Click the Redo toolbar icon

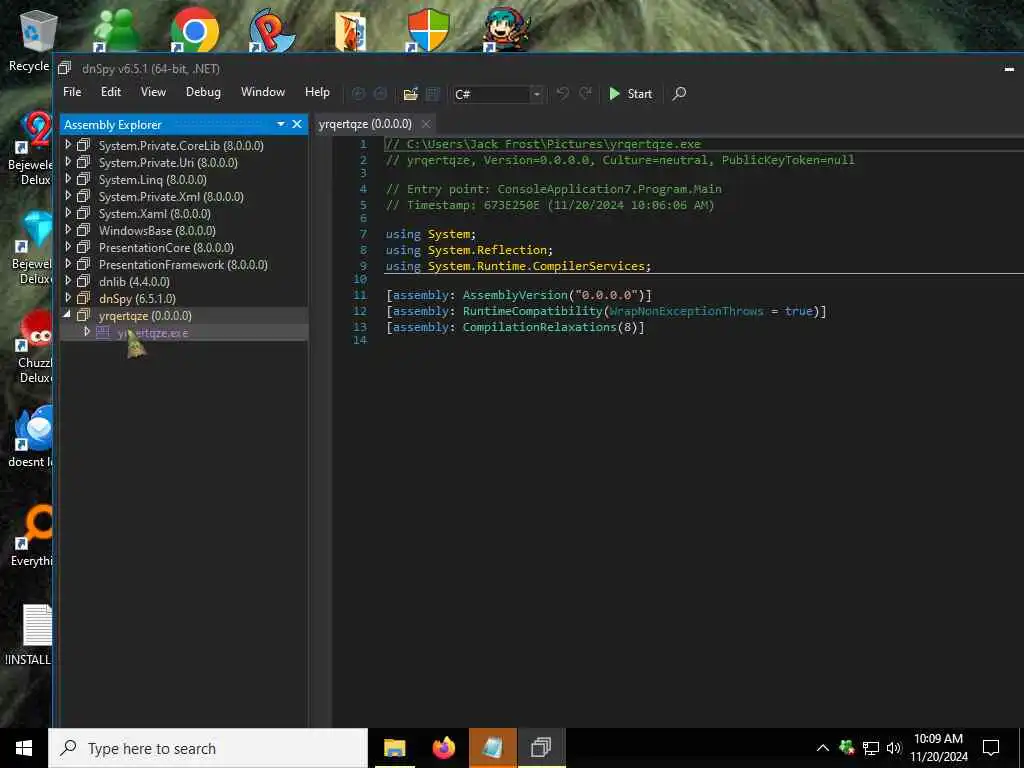pyautogui.click(x=585, y=93)
